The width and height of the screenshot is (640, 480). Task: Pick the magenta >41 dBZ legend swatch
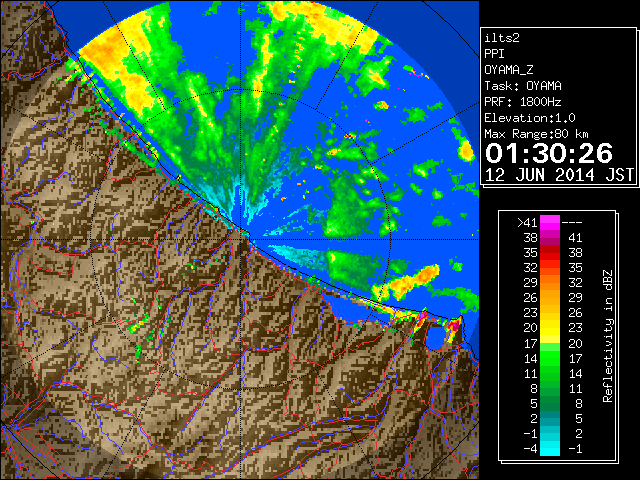[x=550, y=222]
